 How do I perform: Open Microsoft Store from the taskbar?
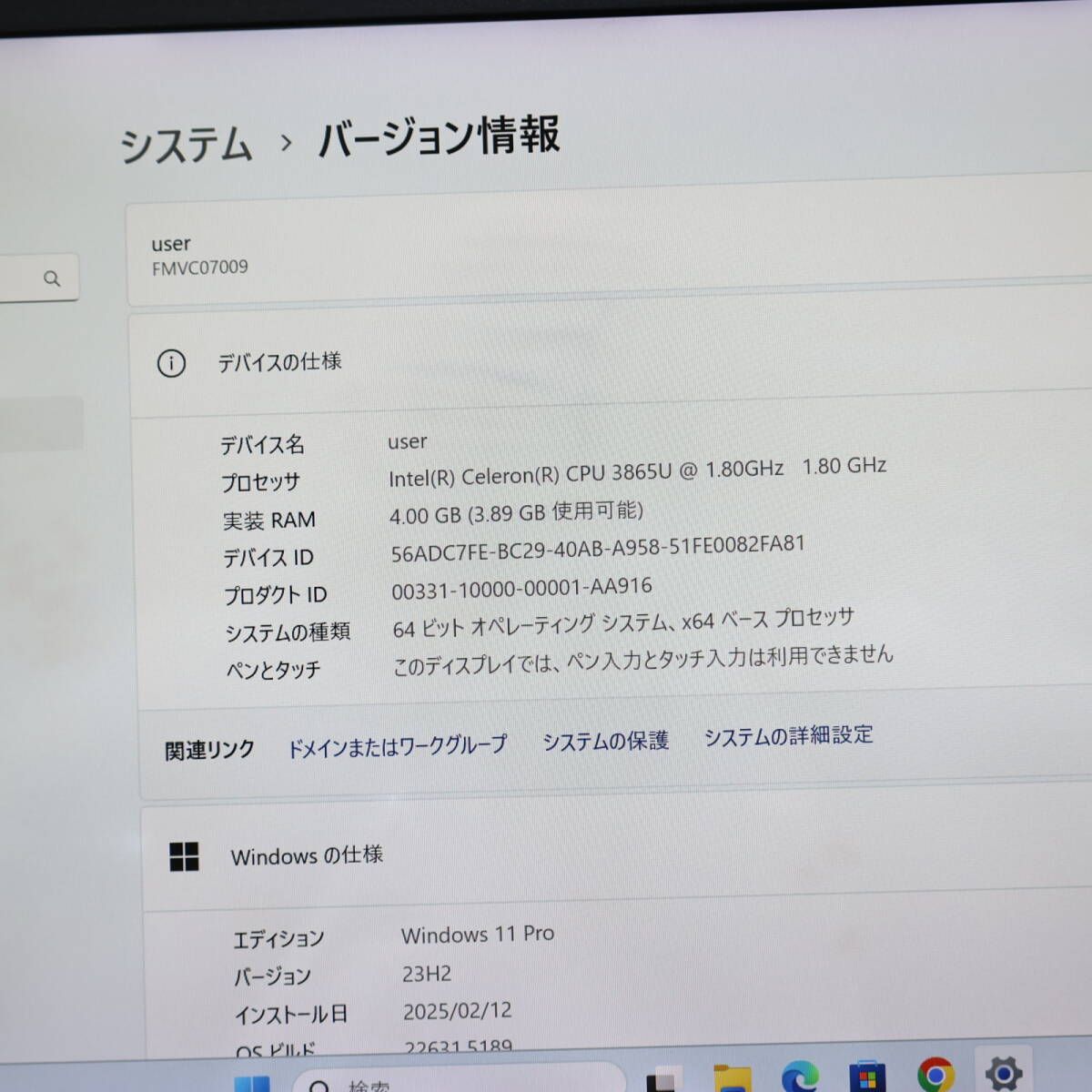[867, 1077]
